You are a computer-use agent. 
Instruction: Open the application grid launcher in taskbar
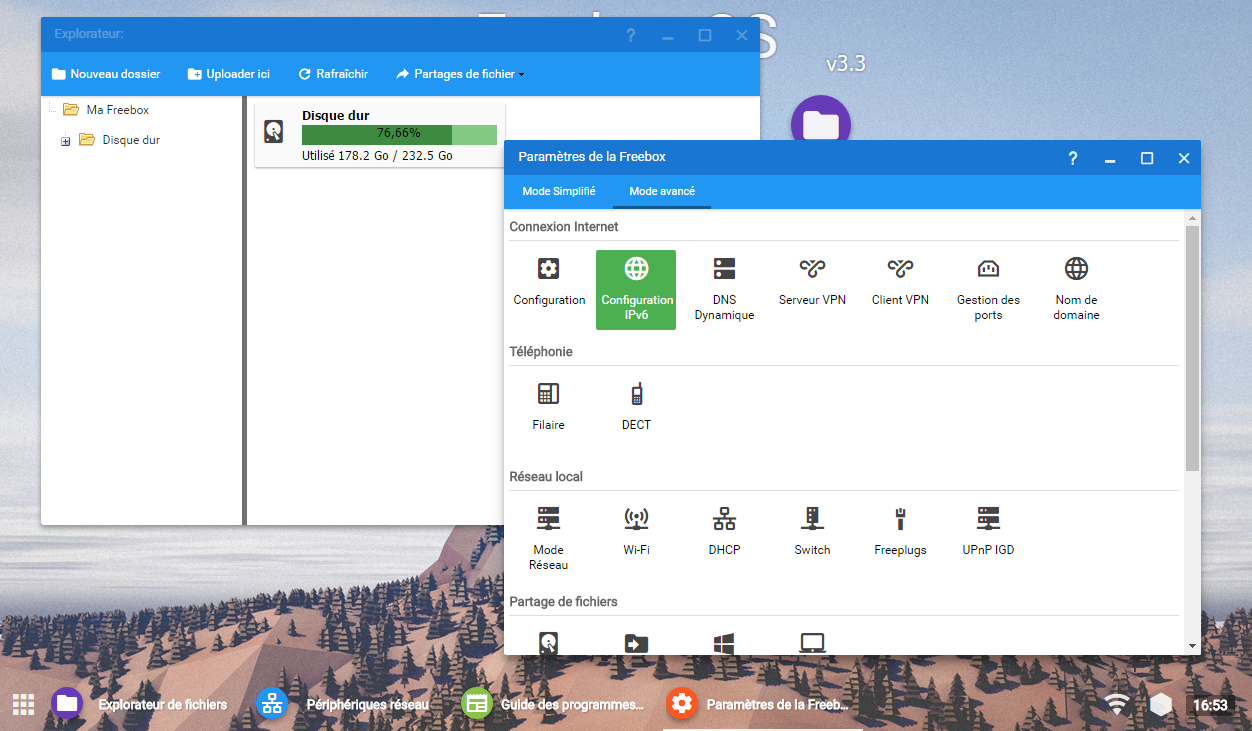(24, 704)
